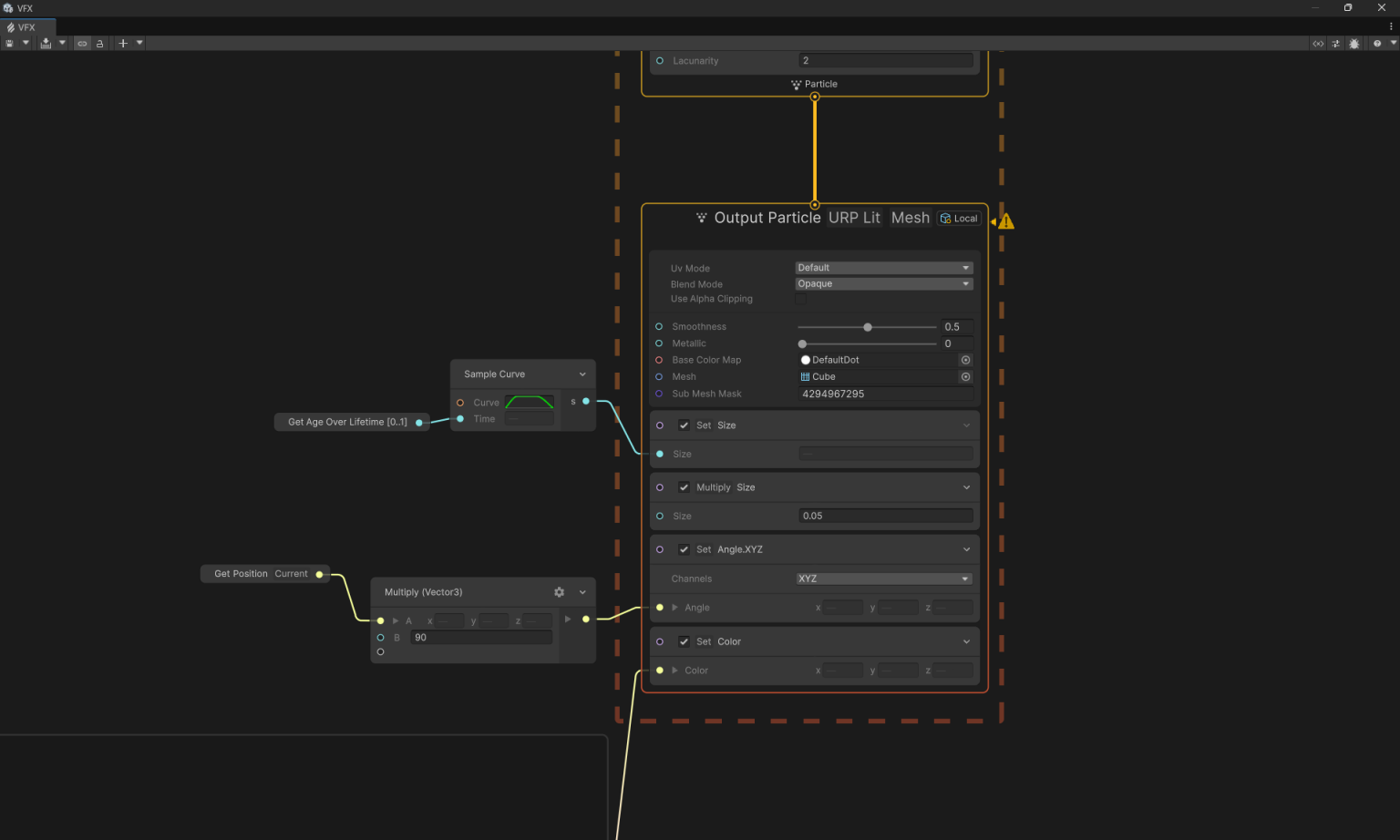Open the Blackboard via the <x> icon
Image resolution: width=1400 pixels, height=840 pixels.
click(x=1318, y=43)
